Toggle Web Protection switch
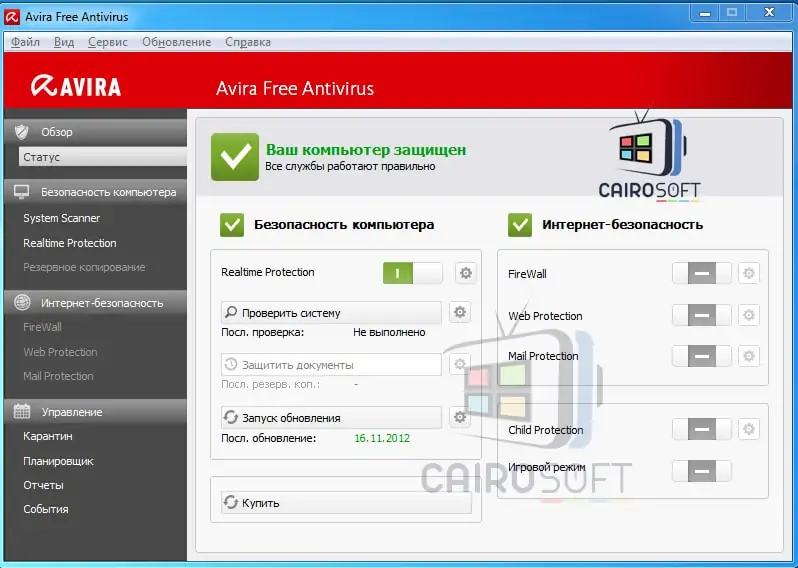The height and width of the screenshot is (568, 798). pos(701,315)
